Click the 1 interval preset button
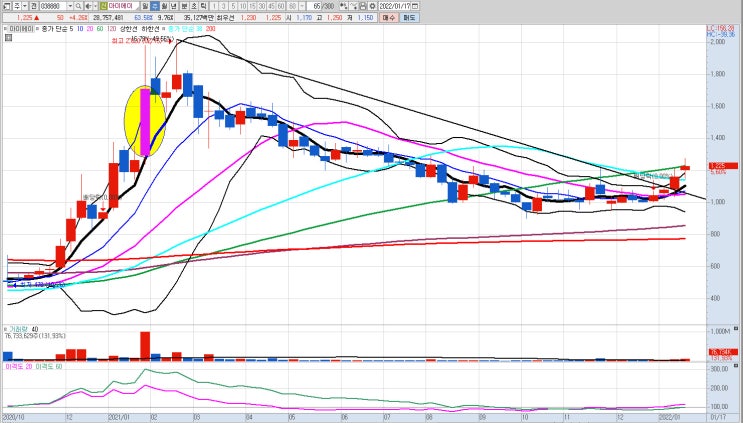Viewport: 743px width, 423px height. pyautogui.click(x=214, y=6)
